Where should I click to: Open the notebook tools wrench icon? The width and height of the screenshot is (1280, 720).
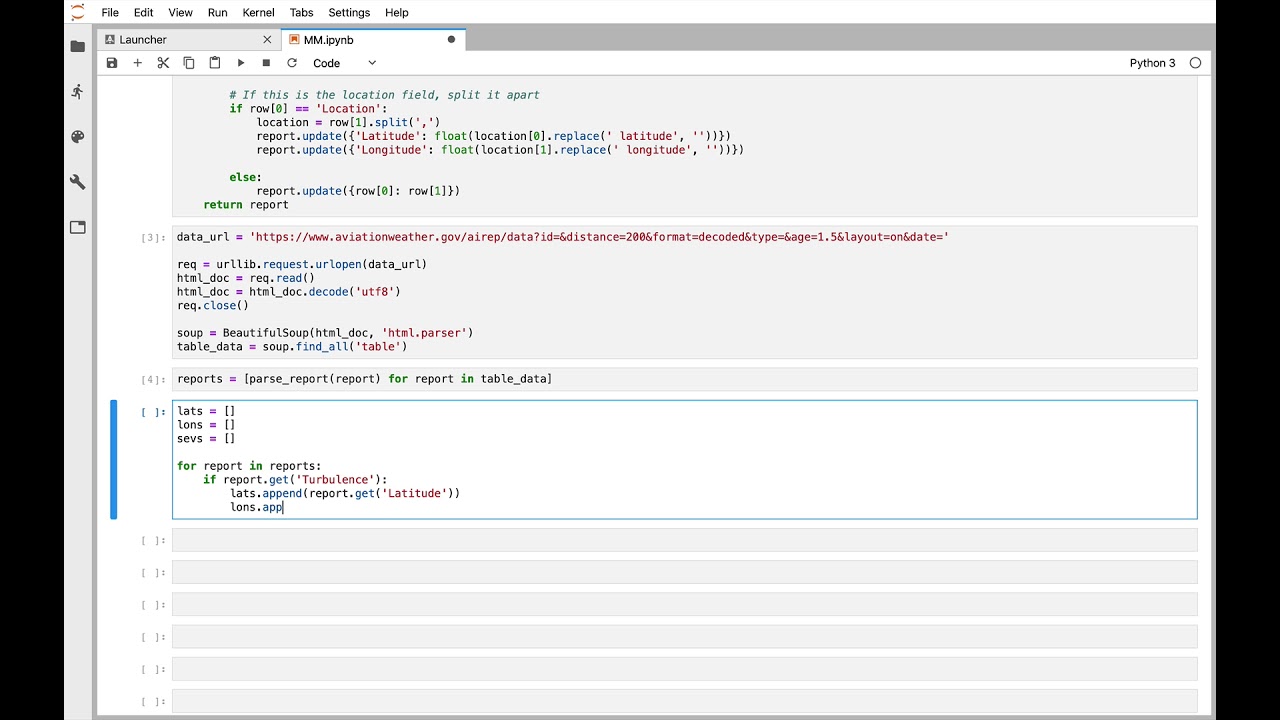[x=78, y=182]
